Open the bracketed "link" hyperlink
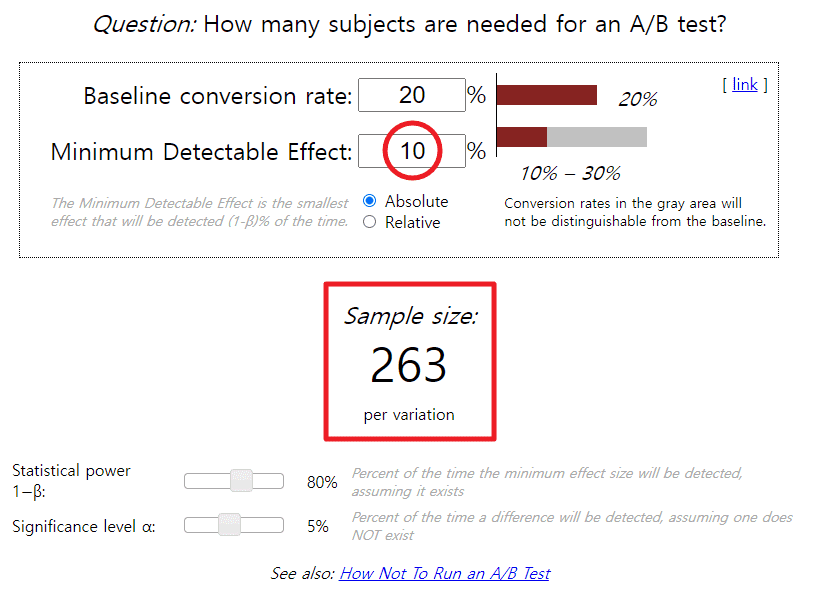The width and height of the screenshot is (813, 605). [x=745, y=84]
